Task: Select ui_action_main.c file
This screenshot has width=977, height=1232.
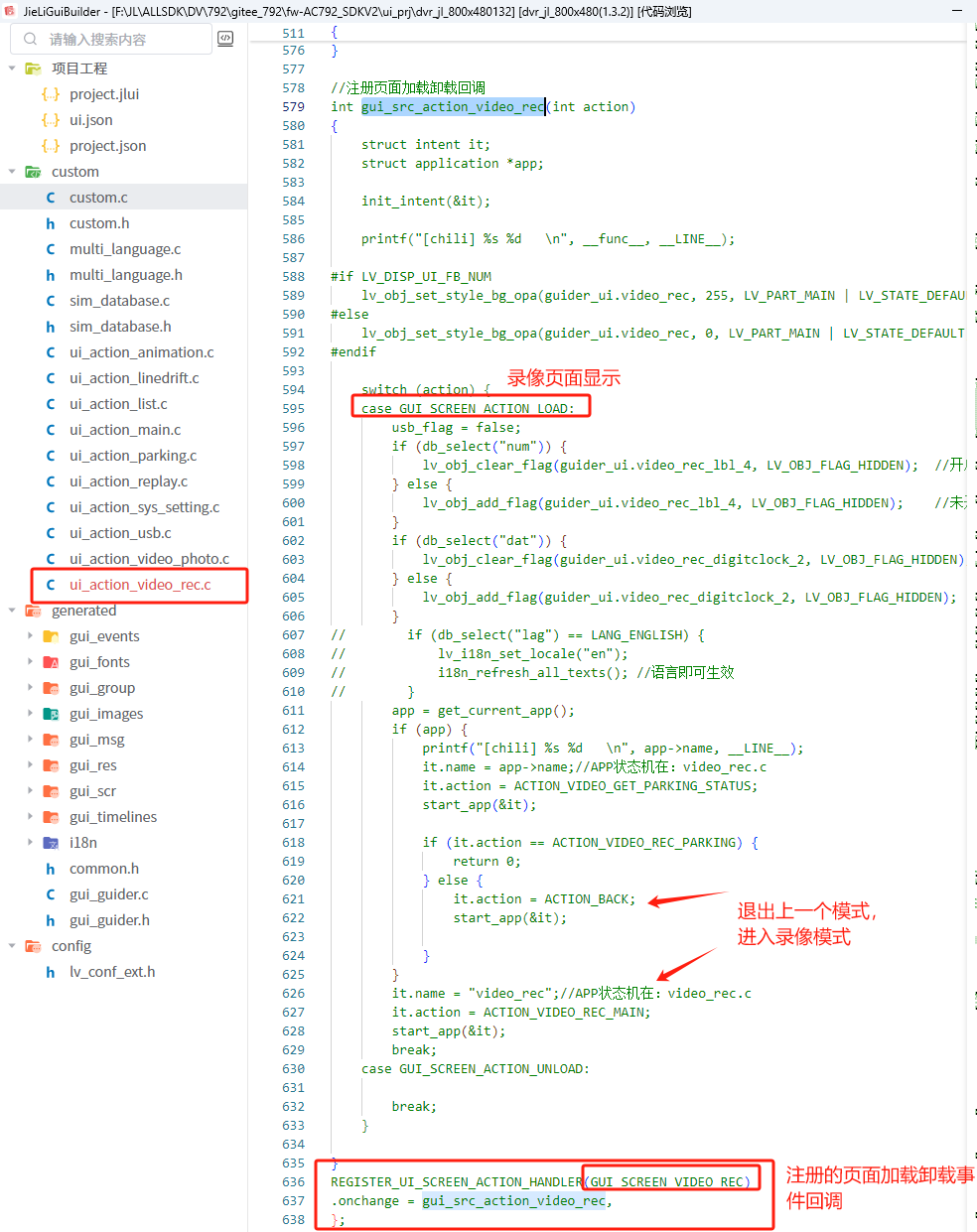Action: pos(125,430)
